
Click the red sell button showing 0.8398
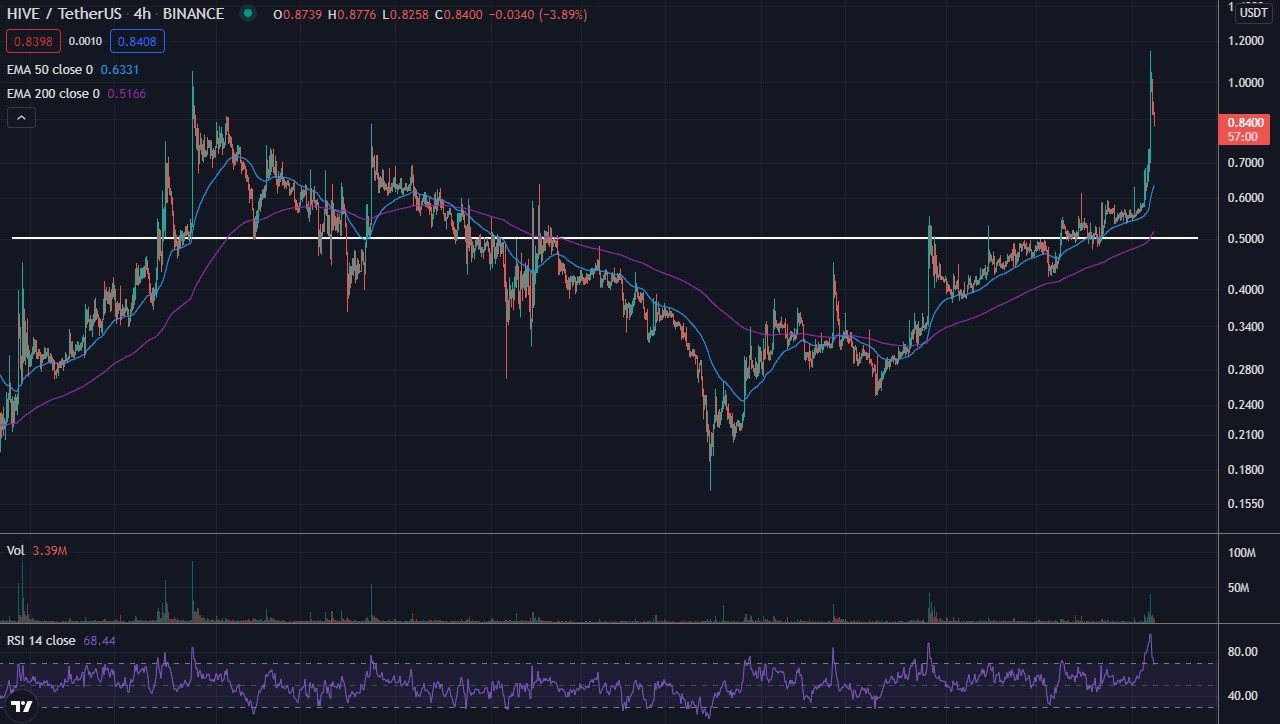34,41
